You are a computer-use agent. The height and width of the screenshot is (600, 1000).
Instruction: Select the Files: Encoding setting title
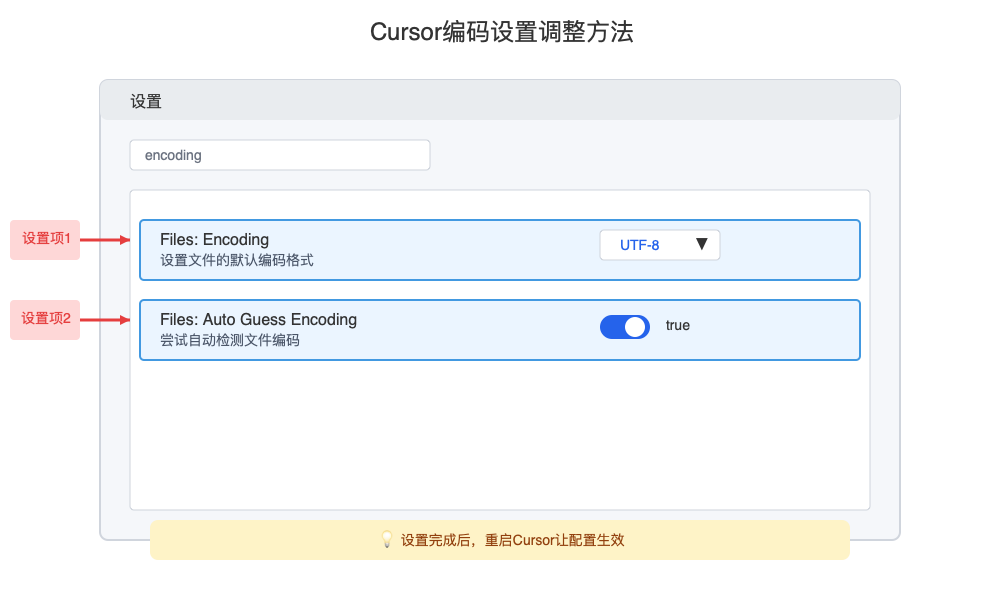pos(214,240)
